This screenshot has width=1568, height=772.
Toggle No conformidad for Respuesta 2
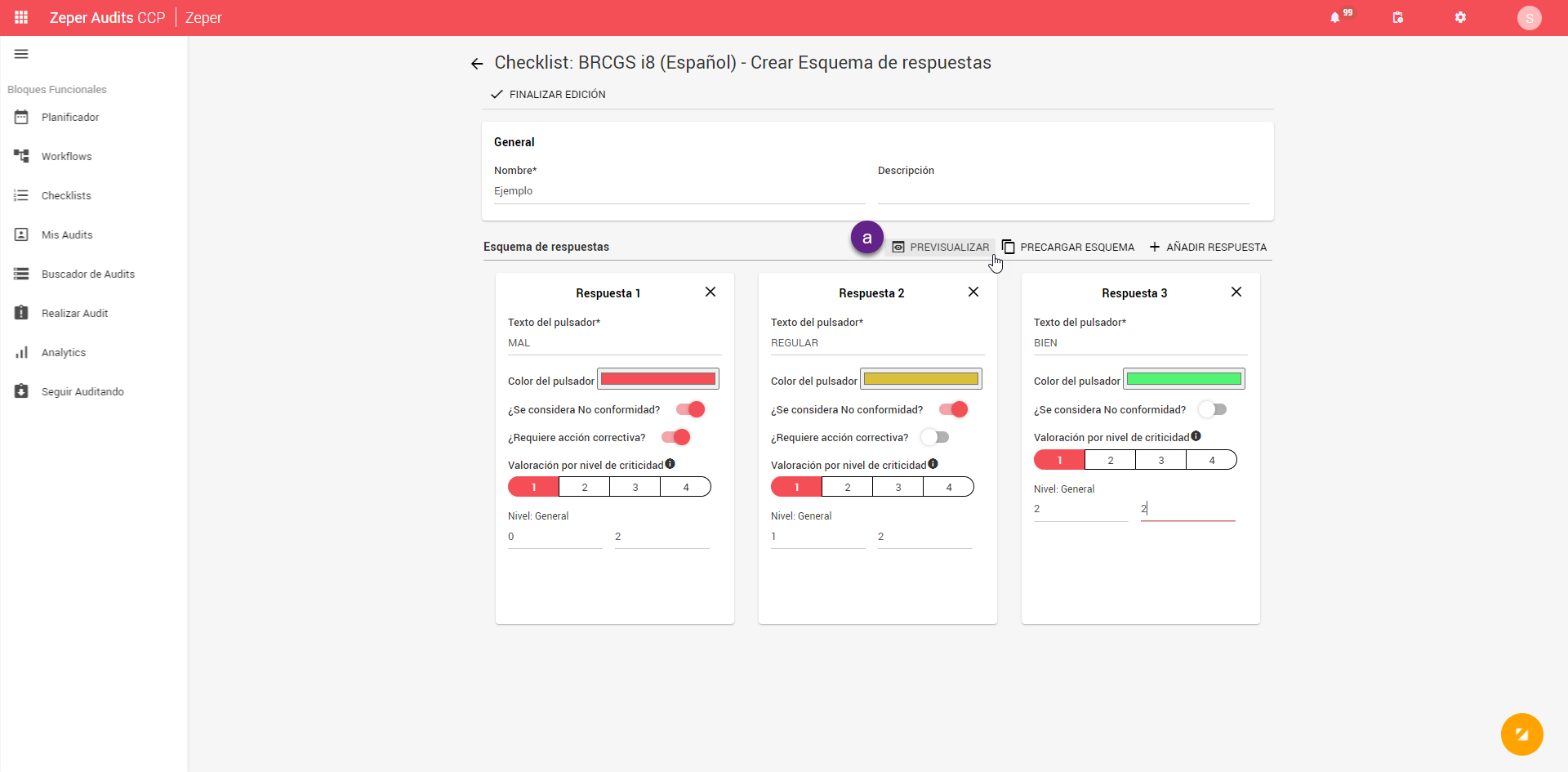point(953,409)
